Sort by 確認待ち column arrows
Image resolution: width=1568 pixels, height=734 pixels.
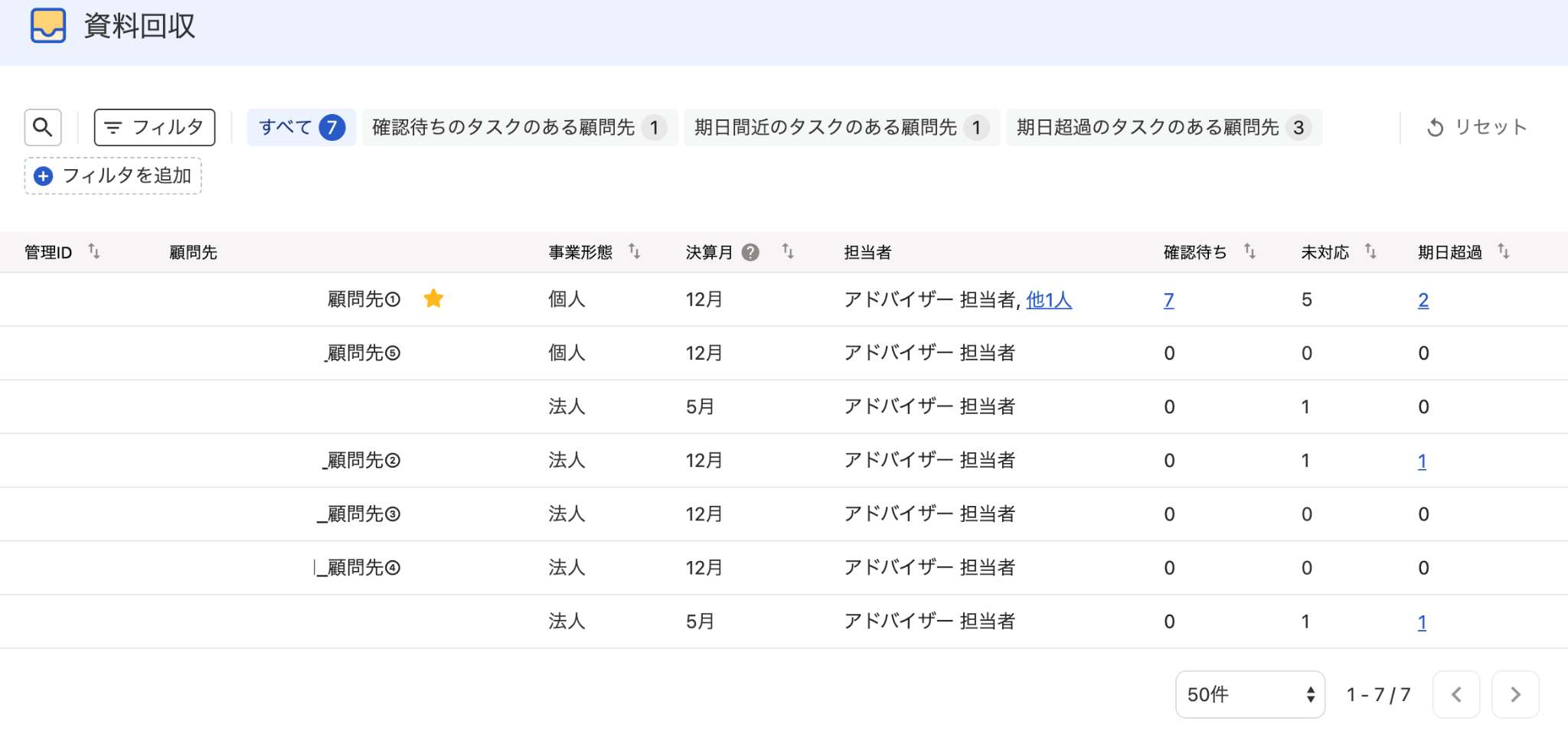pos(1249,251)
